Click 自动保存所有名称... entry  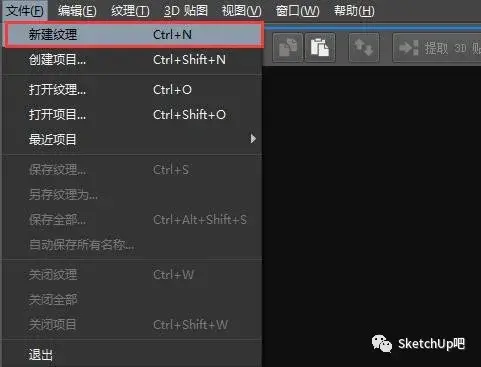point(132,245)
